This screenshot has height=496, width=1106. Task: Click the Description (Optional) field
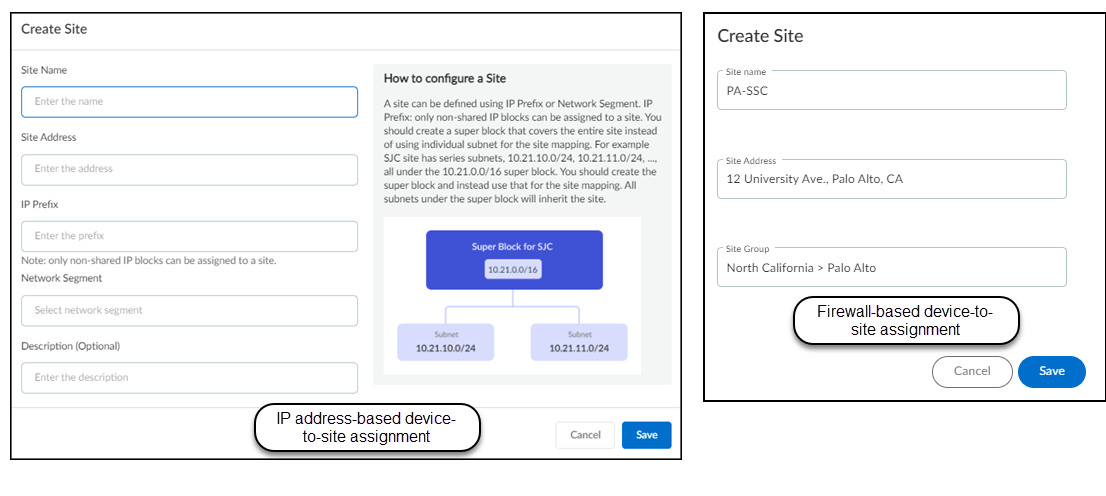(189, 378)
